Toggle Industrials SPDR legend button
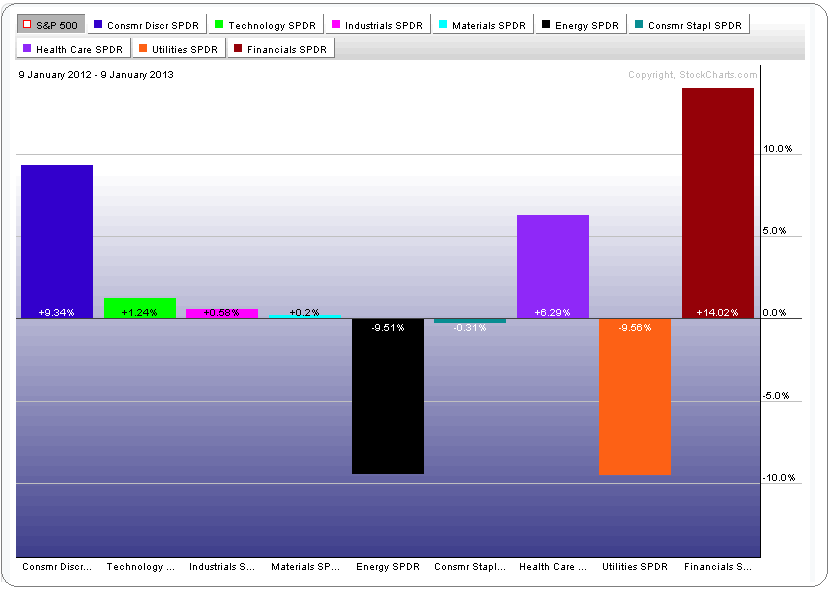The height and width of the screenshot is (597, 832). [378, 24]
